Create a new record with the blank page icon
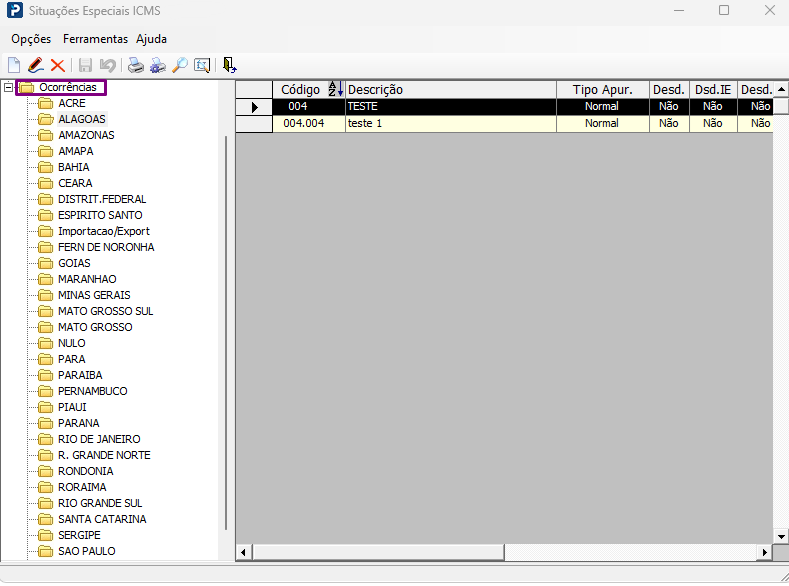789x586 pixels. 14,65
